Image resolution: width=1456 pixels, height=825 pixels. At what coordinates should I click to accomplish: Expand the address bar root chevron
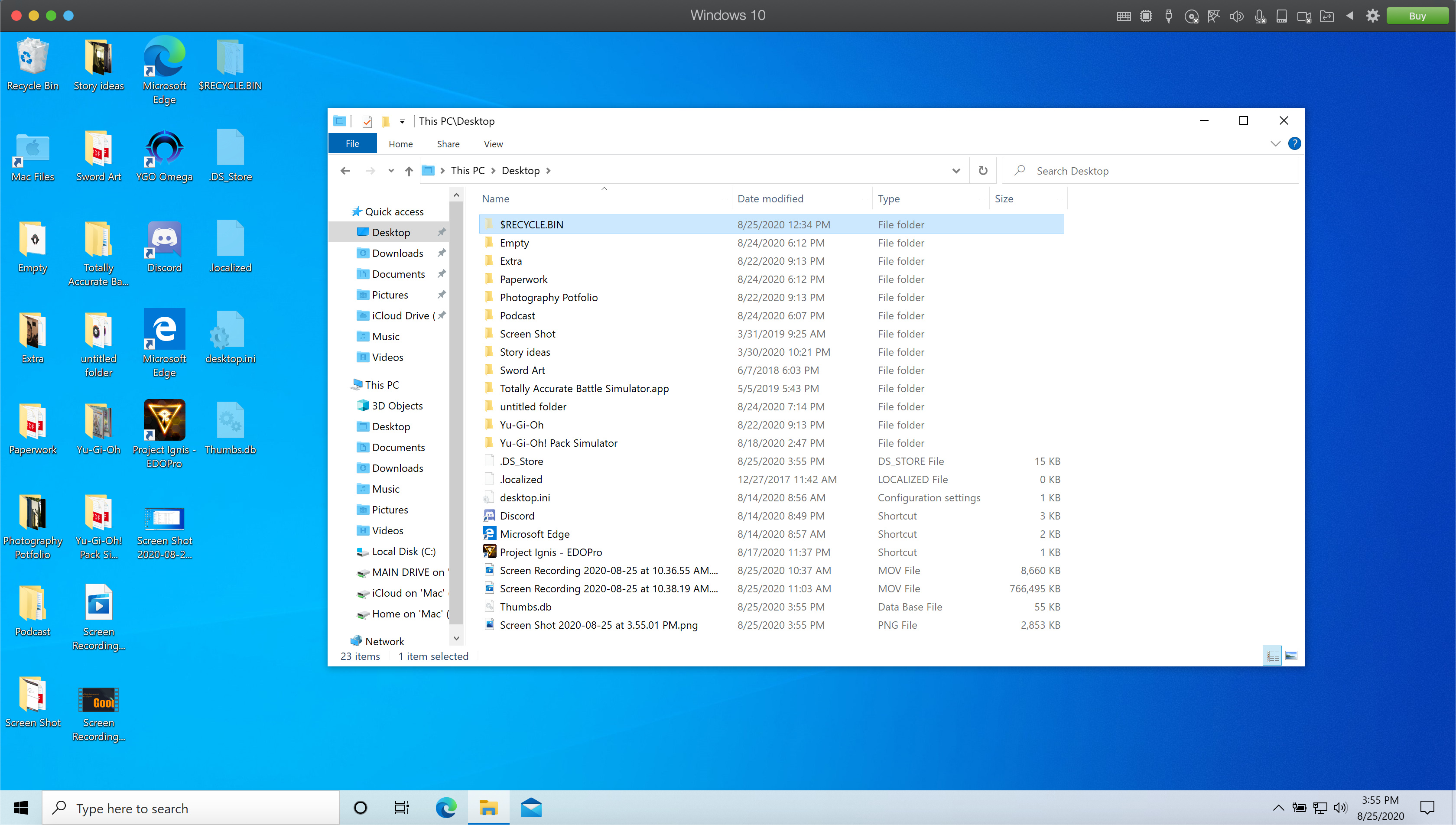442,171
